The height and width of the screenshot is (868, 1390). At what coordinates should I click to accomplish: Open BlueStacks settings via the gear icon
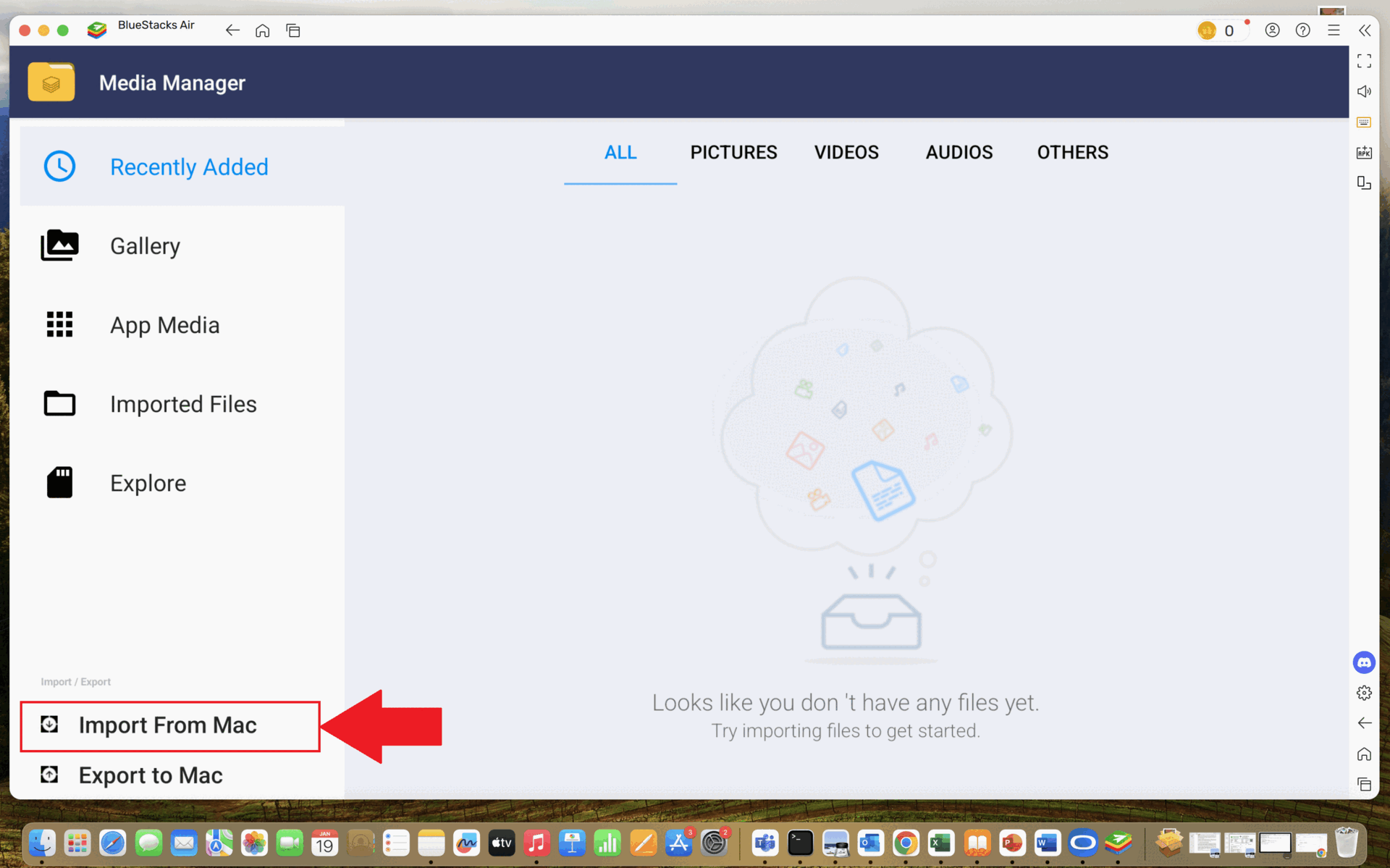click(x=1364, y=693)
